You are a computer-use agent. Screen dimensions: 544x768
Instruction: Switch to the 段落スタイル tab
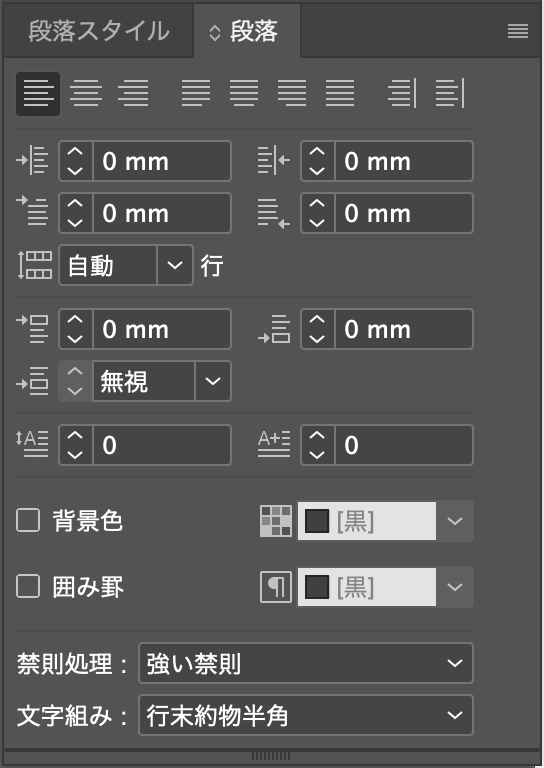(x=99, y=31)
